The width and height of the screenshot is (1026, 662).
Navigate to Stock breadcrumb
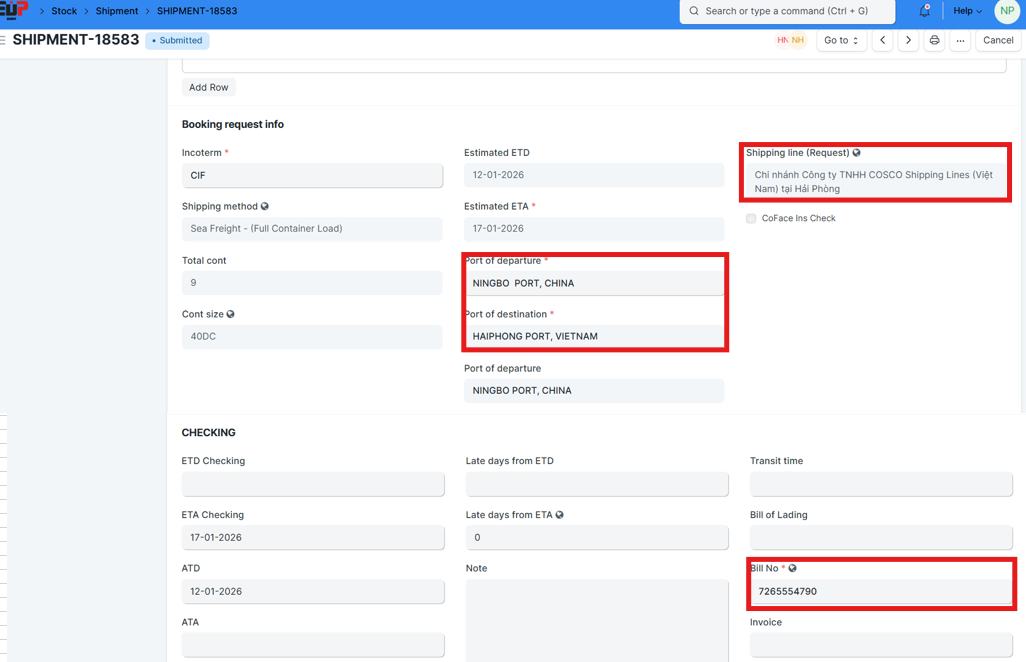[64, 11]
